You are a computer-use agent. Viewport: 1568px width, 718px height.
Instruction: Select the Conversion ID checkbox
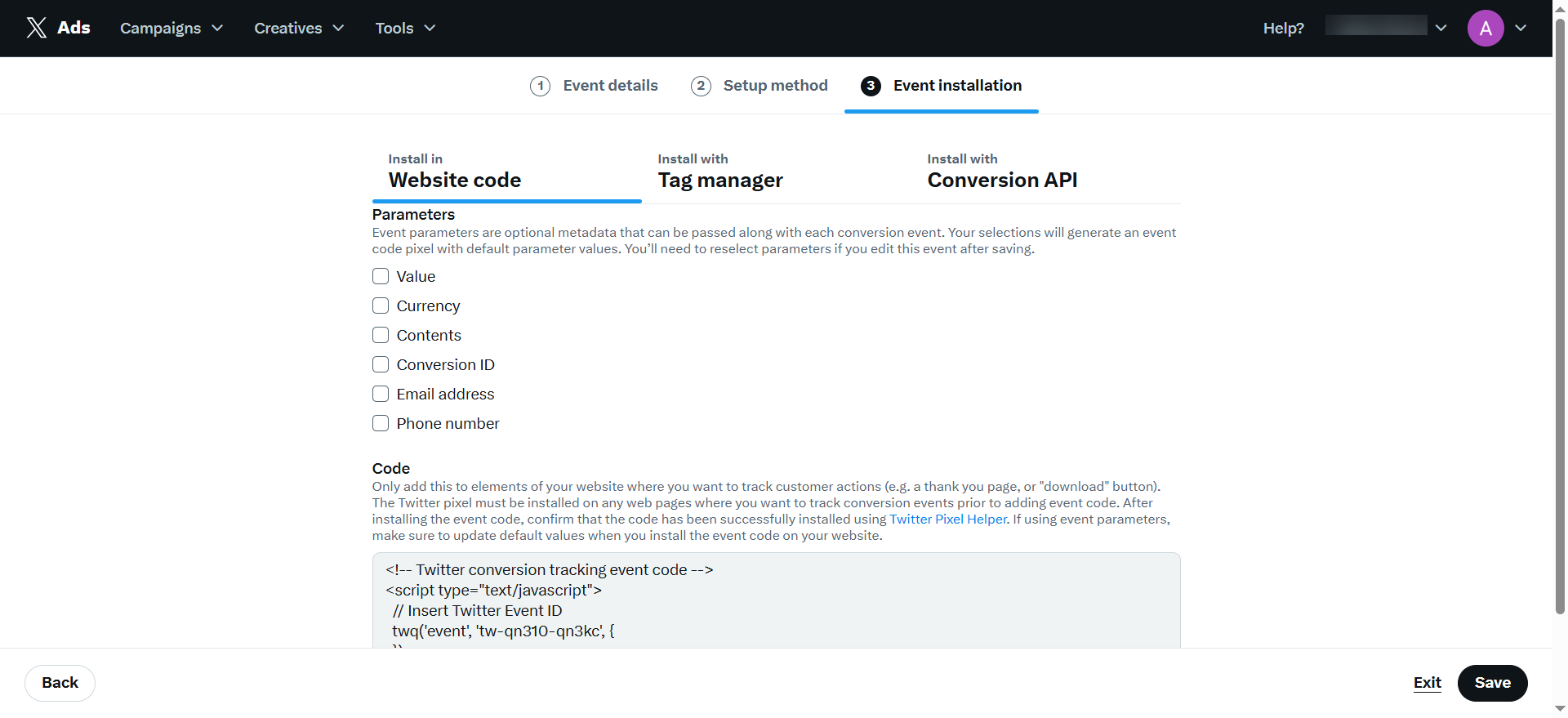(381, 364)
